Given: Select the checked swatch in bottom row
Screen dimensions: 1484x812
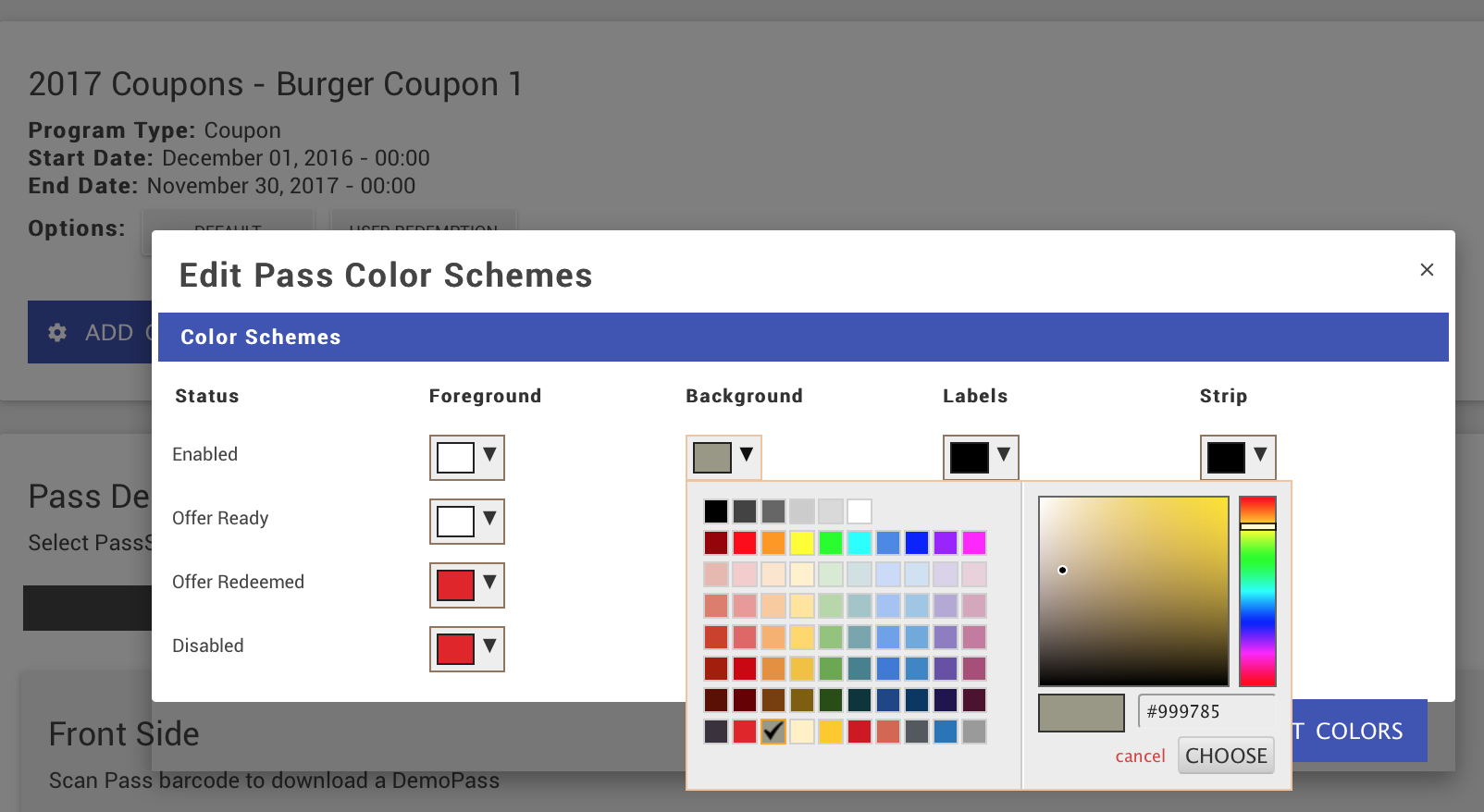Looking at the screenshot, I should [773, 732].
